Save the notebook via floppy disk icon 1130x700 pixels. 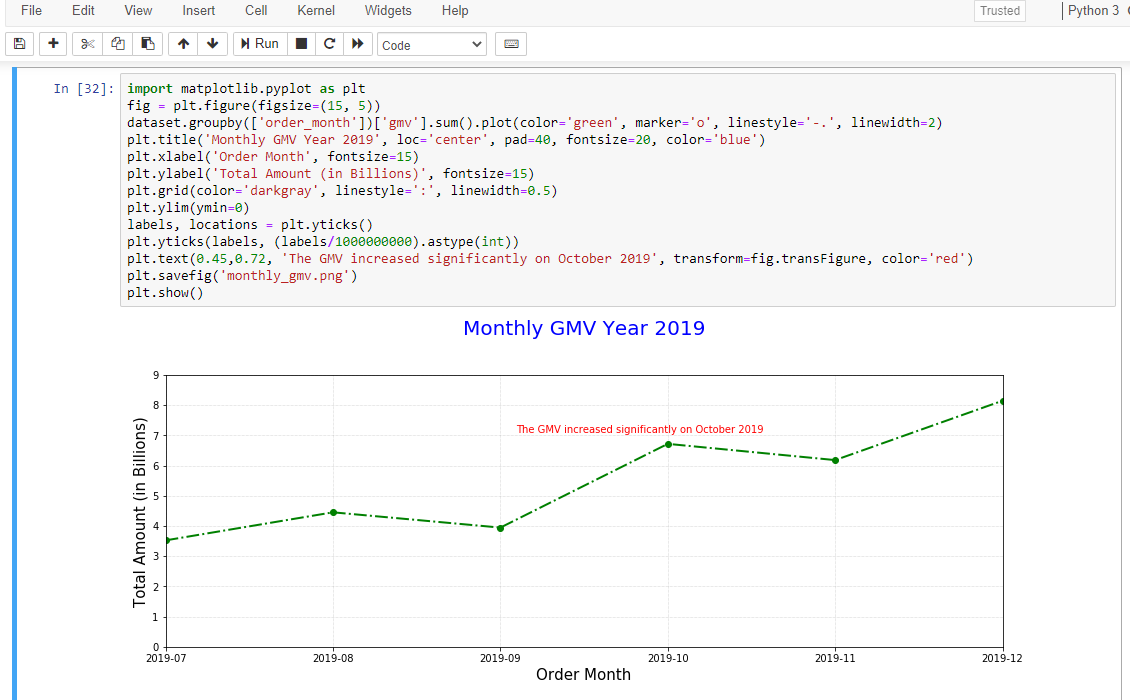coord(19,43)
